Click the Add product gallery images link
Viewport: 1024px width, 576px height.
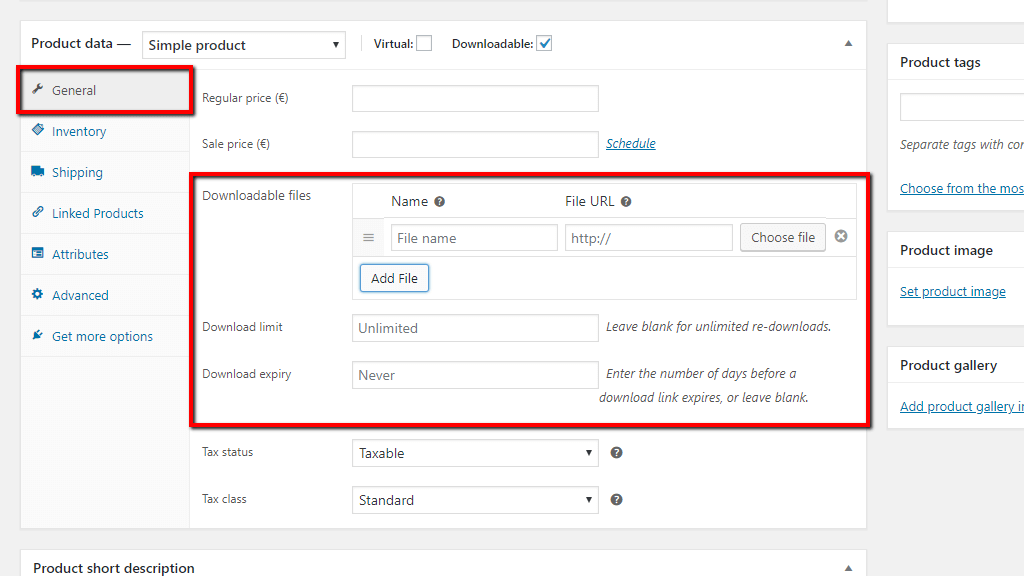(961, 407)
